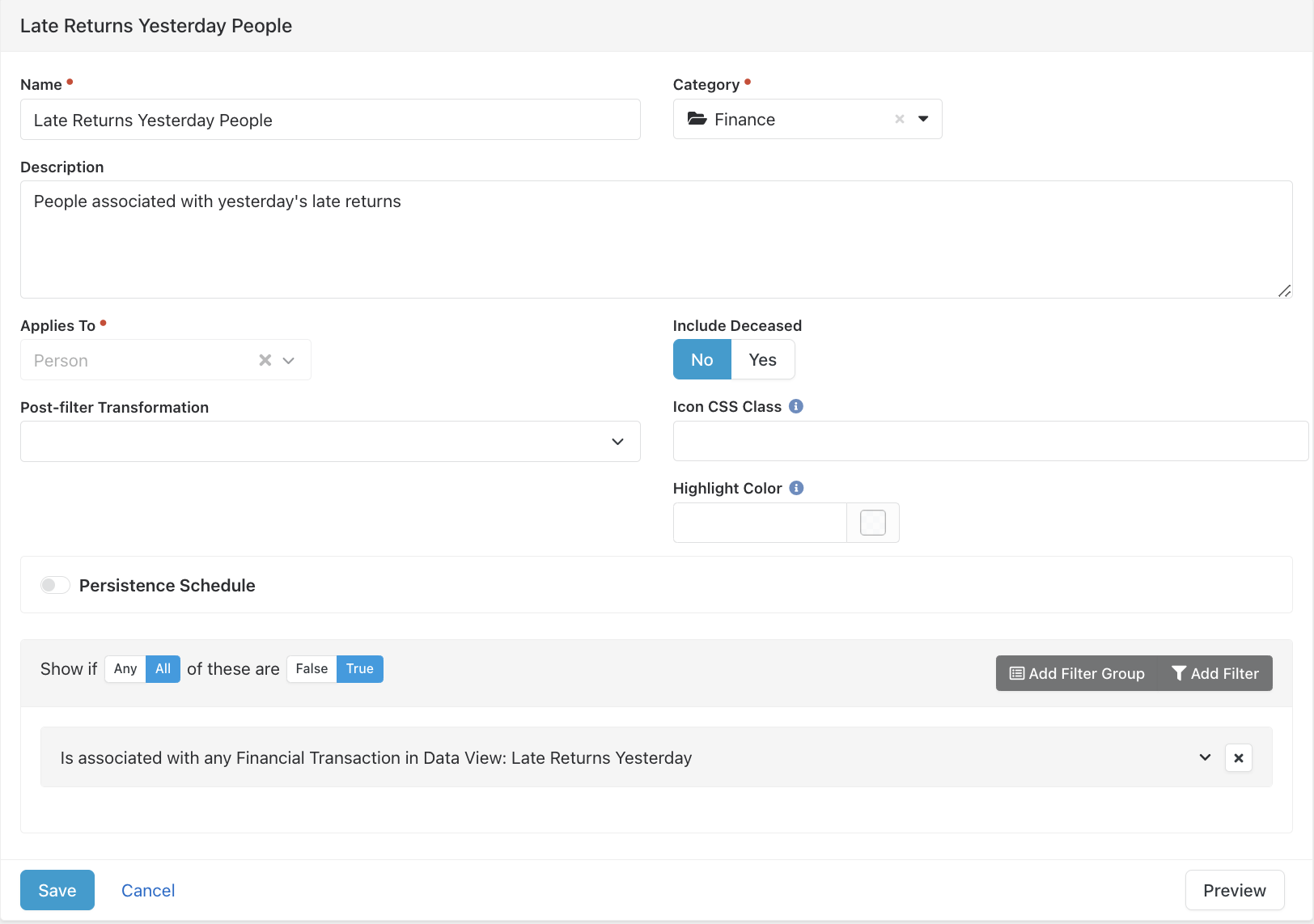Viewport: 1314px width, 924px height.
Task: Open the Highlight Color swatch picker
Action: coord(872,523)
